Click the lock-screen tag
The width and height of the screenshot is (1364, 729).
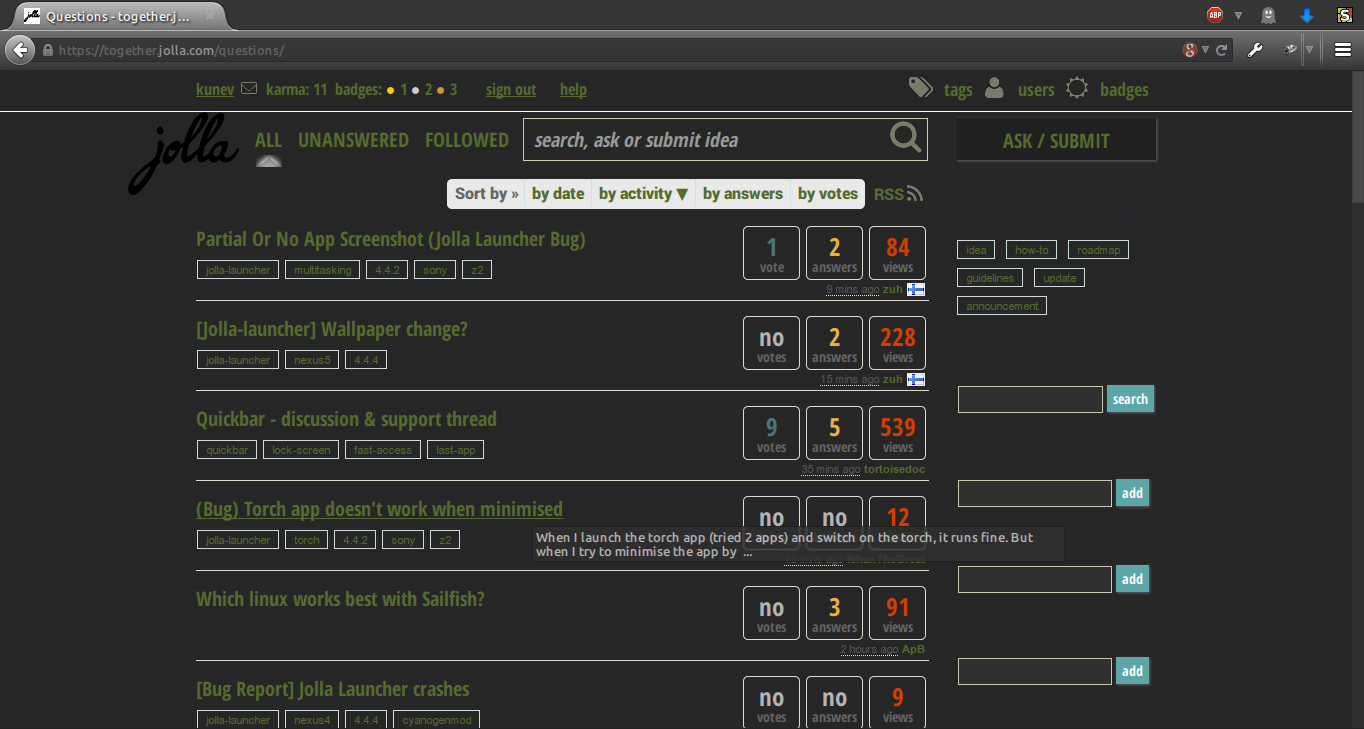click(301, 450)
